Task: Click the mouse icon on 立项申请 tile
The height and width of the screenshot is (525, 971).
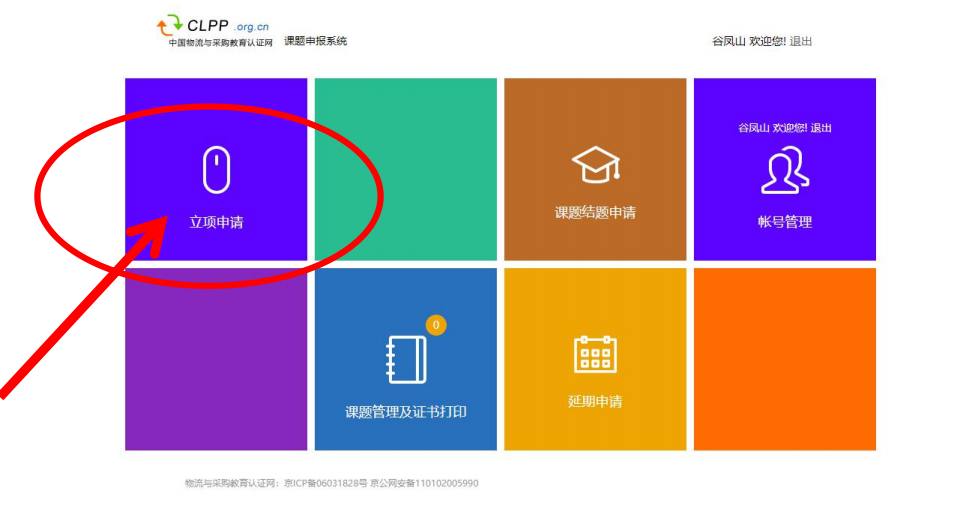Action: tap(216, 170)
